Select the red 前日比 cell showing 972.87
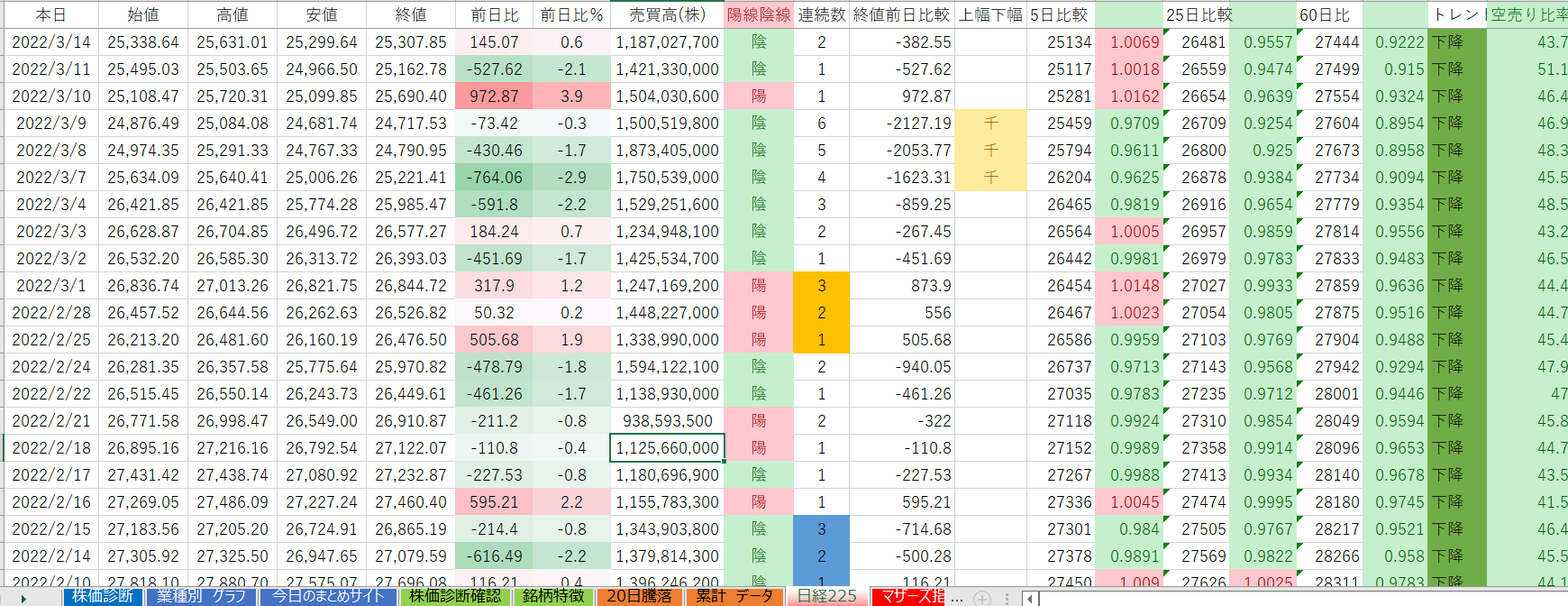This screenshot has height=606, width=1568. click(494, 96)
